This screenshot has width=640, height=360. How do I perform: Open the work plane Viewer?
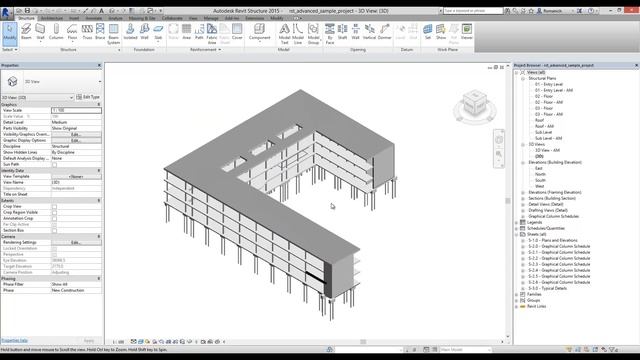pos(467,32)
